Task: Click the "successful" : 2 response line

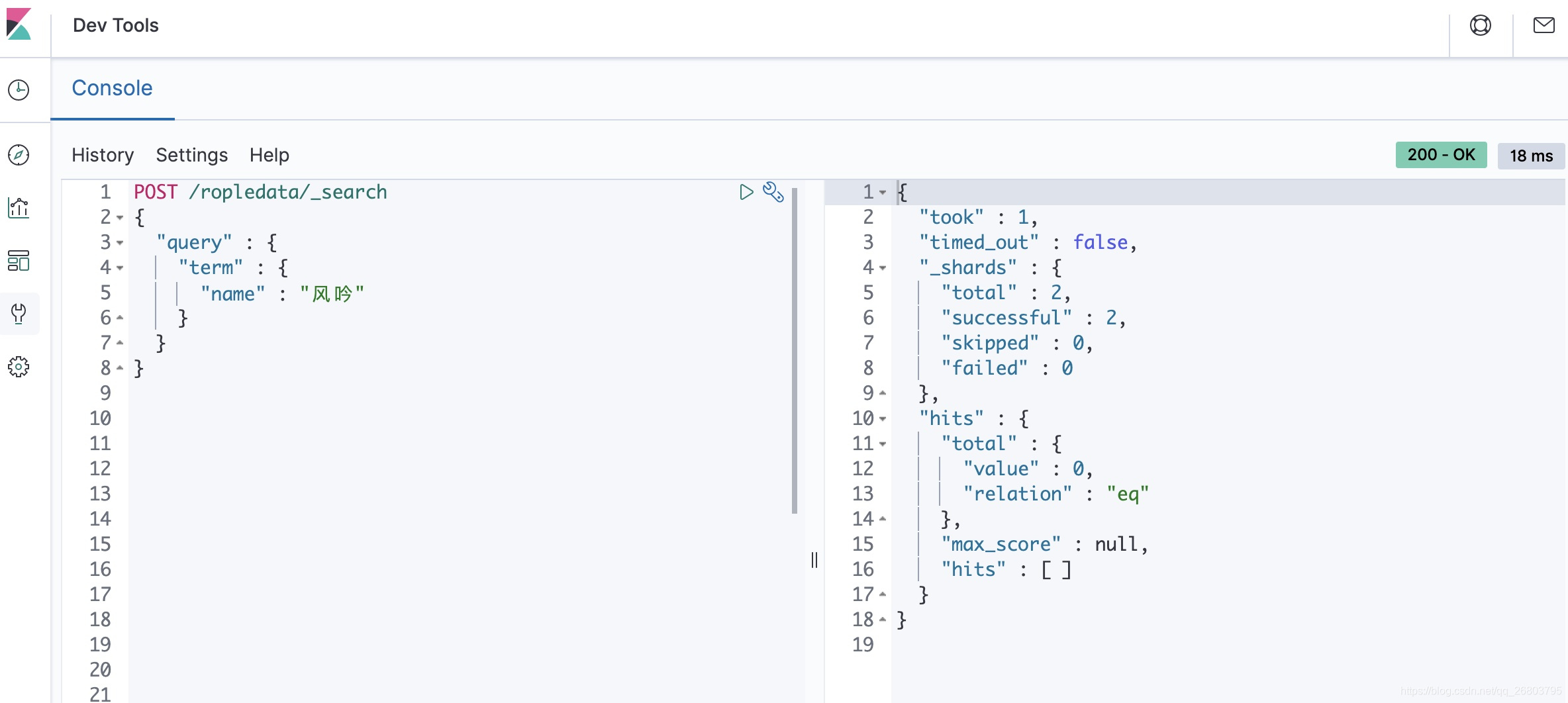Action: (x=1034, y=318)
